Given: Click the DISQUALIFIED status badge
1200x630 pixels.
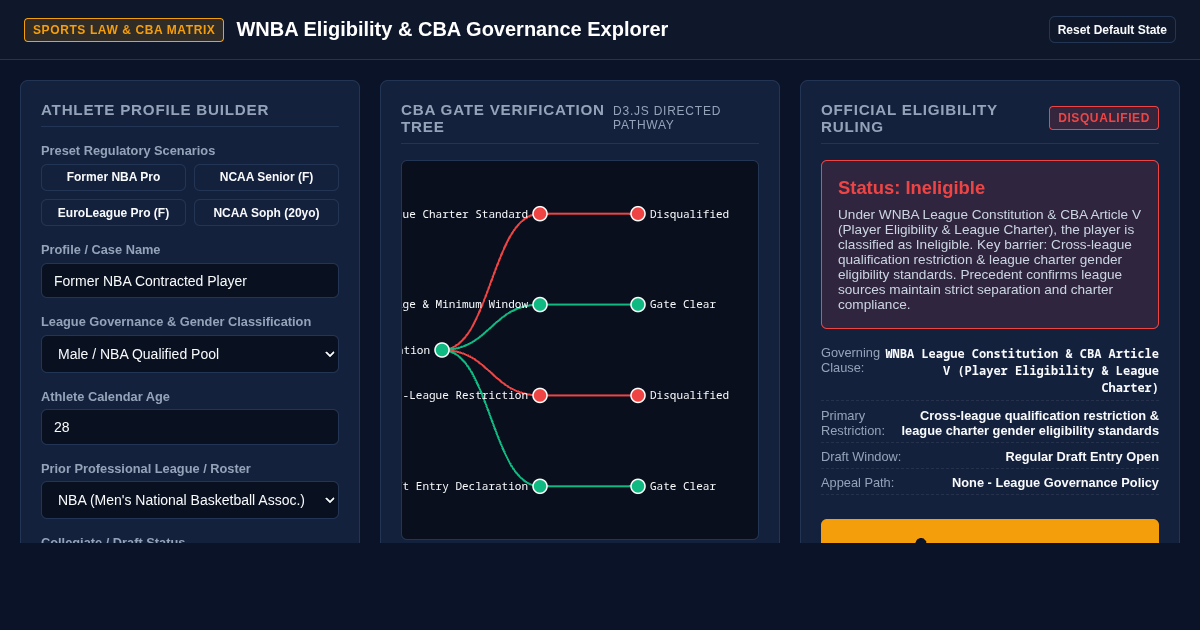Looking at the screenshot, I should [x=1104, y=118].
